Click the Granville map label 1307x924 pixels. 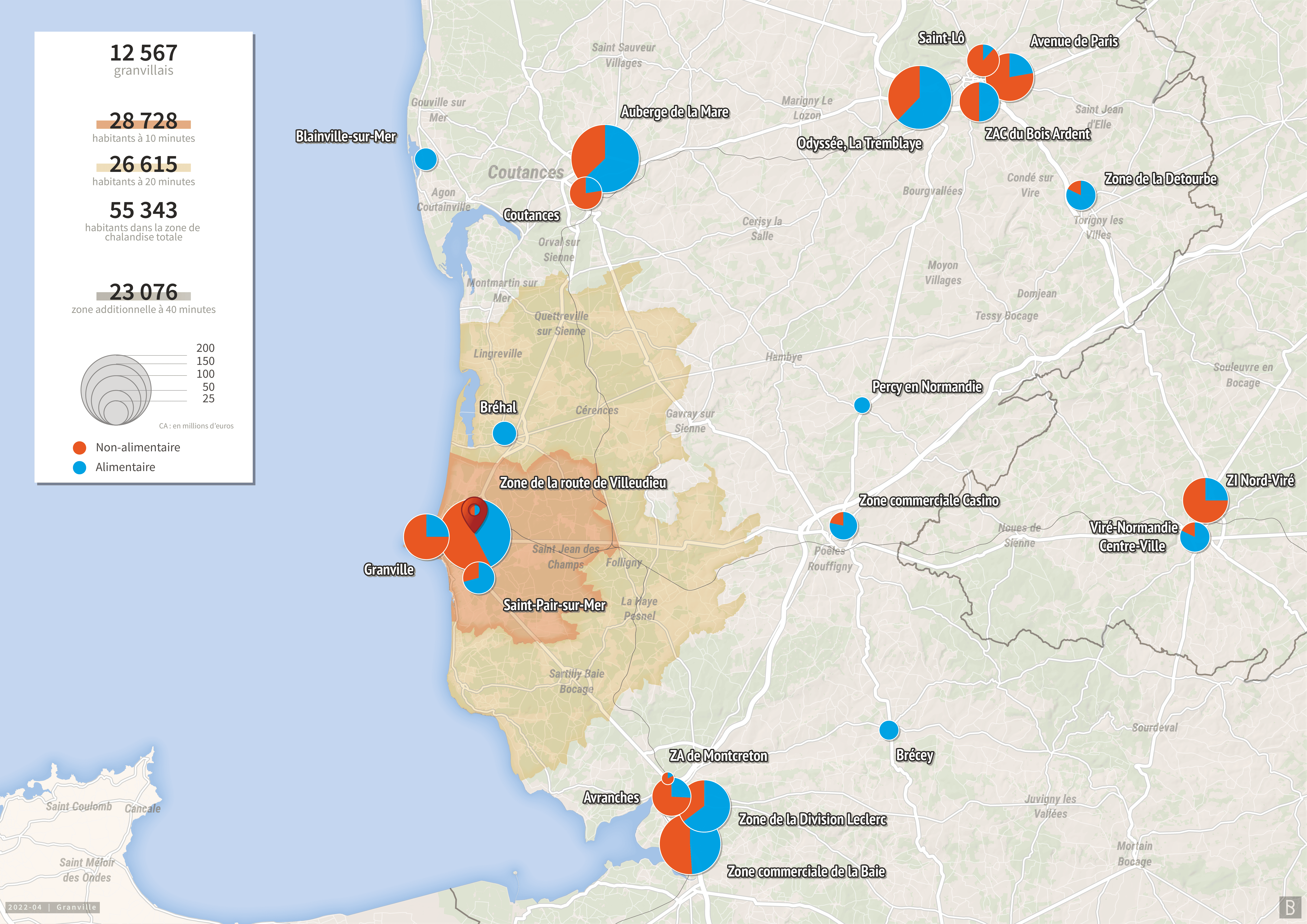pos(389,570)
